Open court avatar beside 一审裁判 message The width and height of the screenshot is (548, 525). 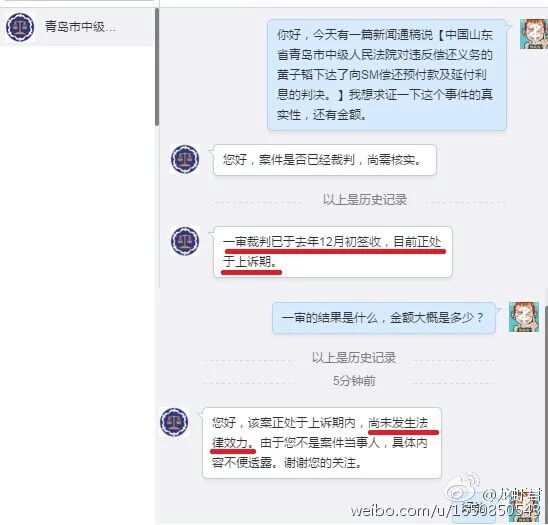tap(185, 241)
